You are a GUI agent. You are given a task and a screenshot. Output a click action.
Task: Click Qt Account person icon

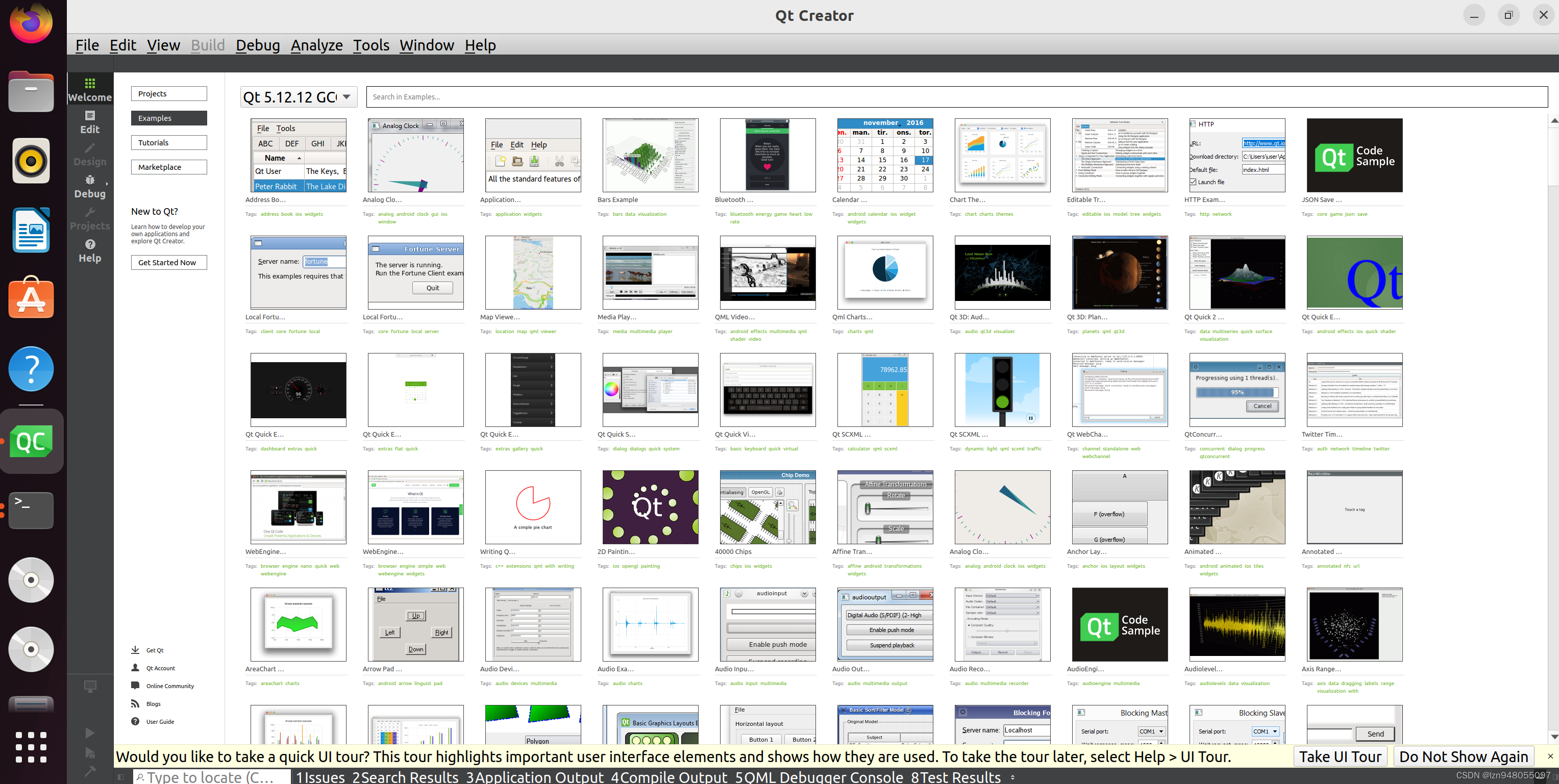click(135, 668)
